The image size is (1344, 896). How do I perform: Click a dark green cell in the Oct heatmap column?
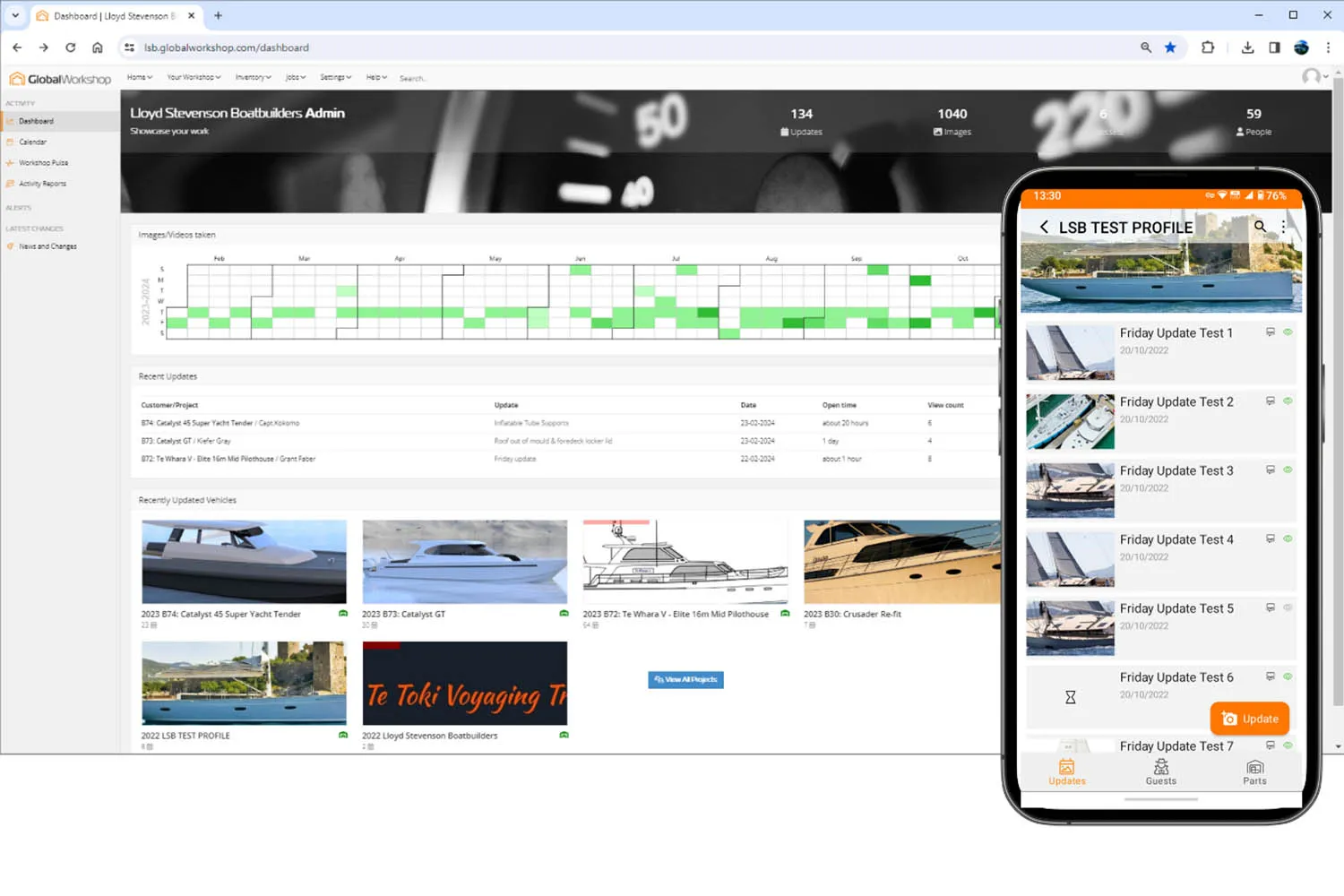coord(983,313)
